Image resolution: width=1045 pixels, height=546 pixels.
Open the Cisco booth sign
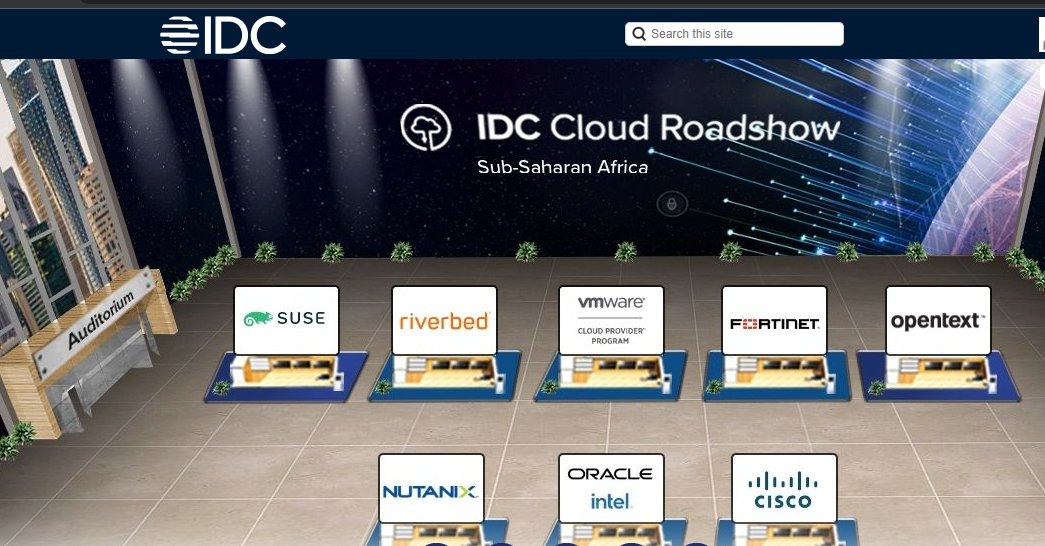point(784,488)
